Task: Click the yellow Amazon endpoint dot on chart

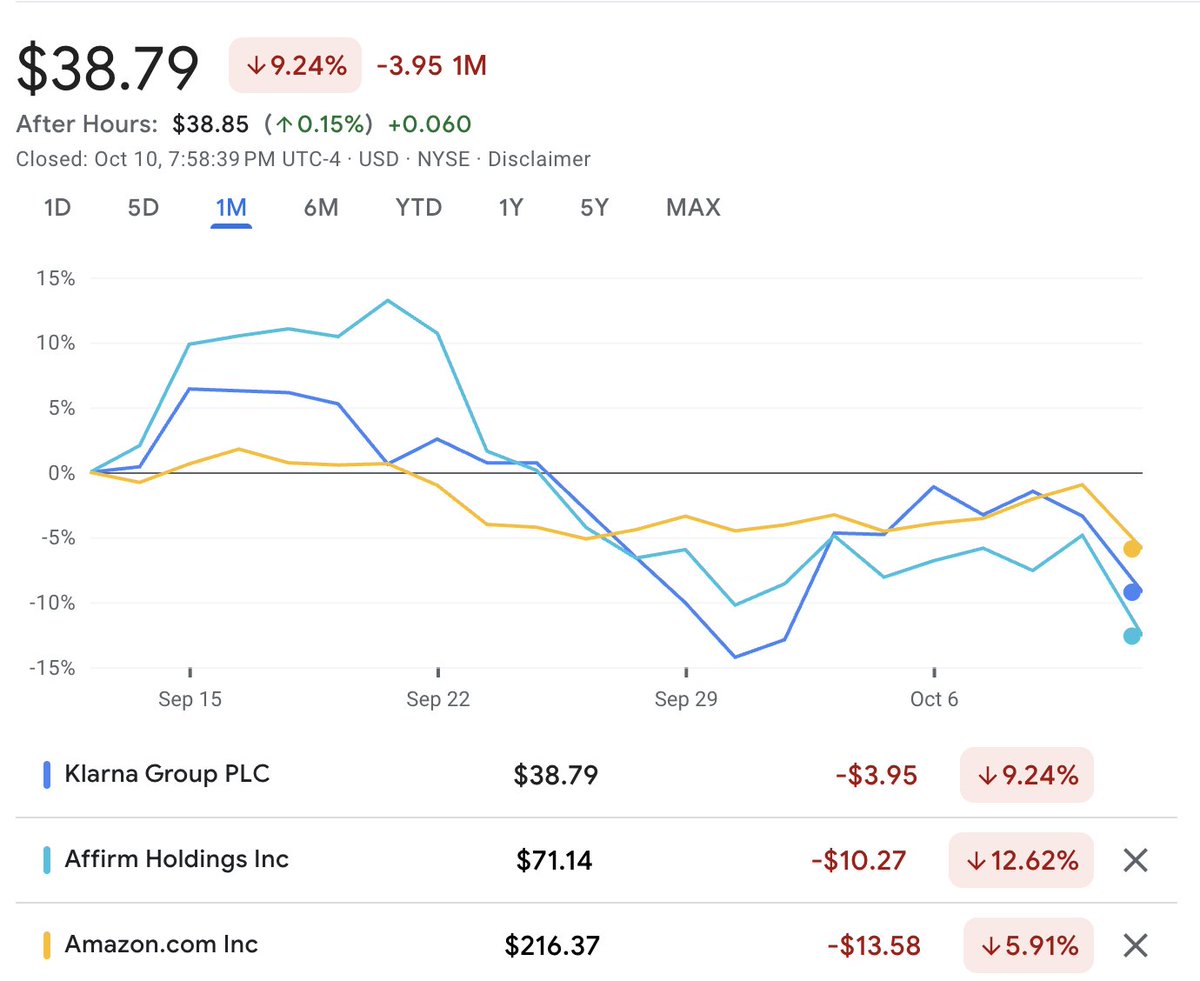Action: pyautogui.click(x=1132, y=548)
